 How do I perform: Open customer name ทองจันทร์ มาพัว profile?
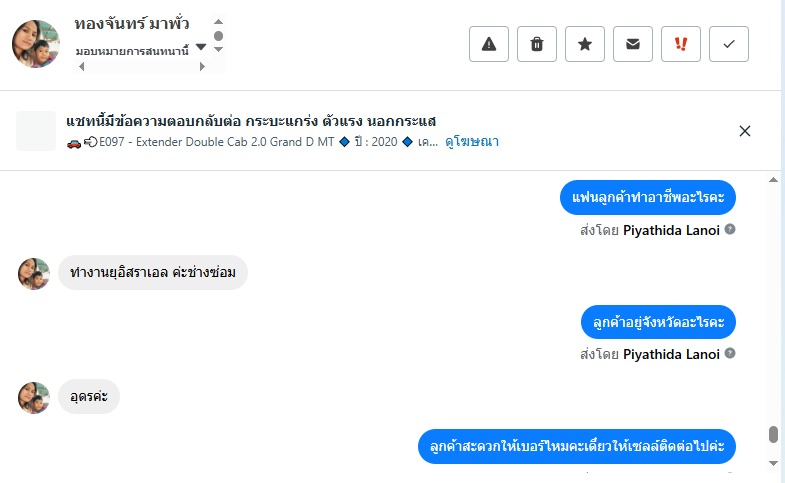[132, 23]
